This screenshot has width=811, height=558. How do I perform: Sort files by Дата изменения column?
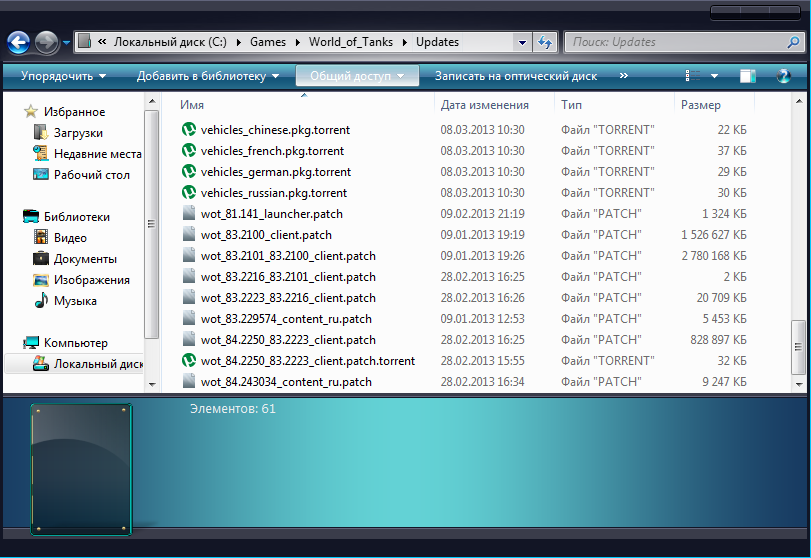pyautogui.click(x=485, y=105)
